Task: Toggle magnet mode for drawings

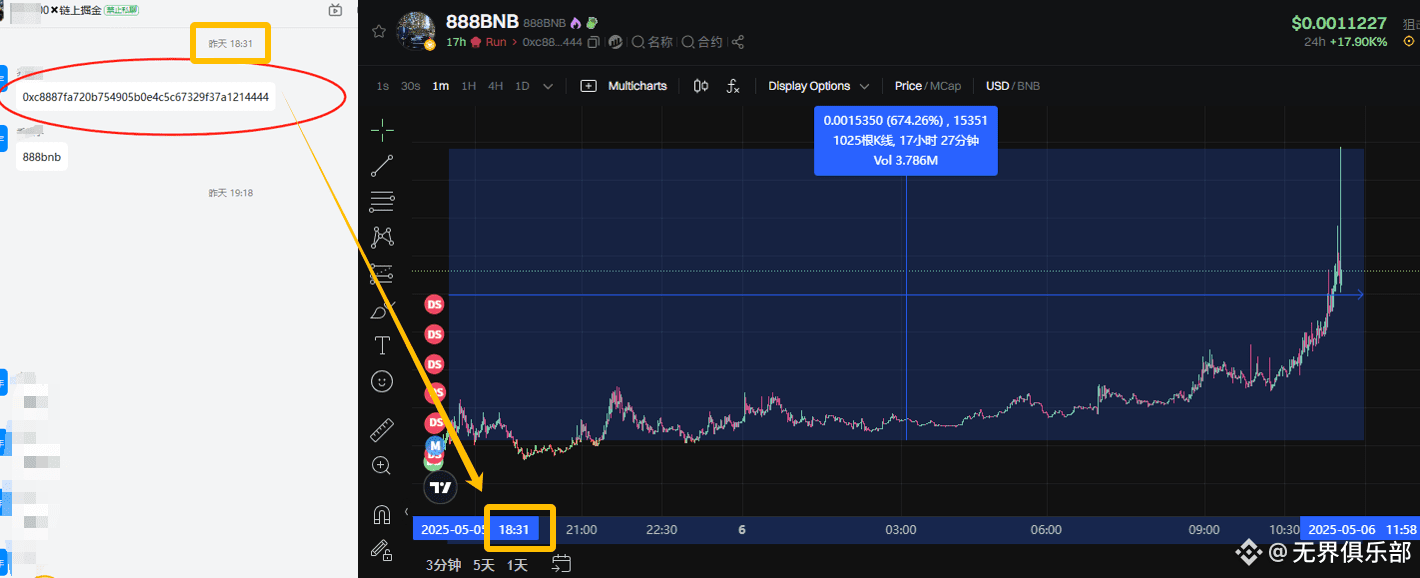Action: [x=381, y=515]
